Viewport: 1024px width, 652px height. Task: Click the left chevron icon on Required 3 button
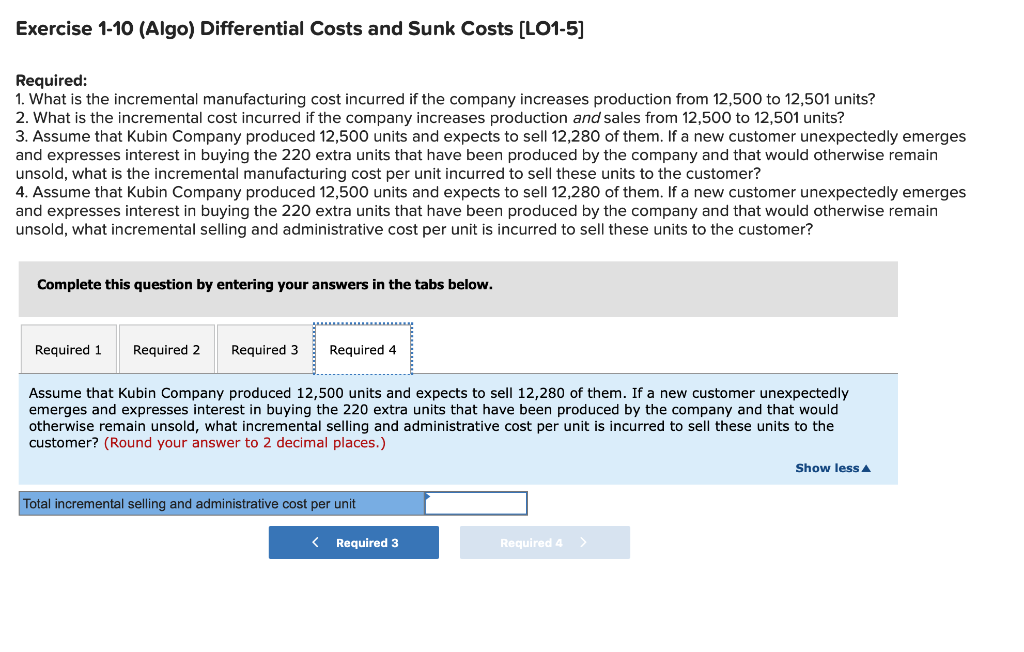pos(315,542)
